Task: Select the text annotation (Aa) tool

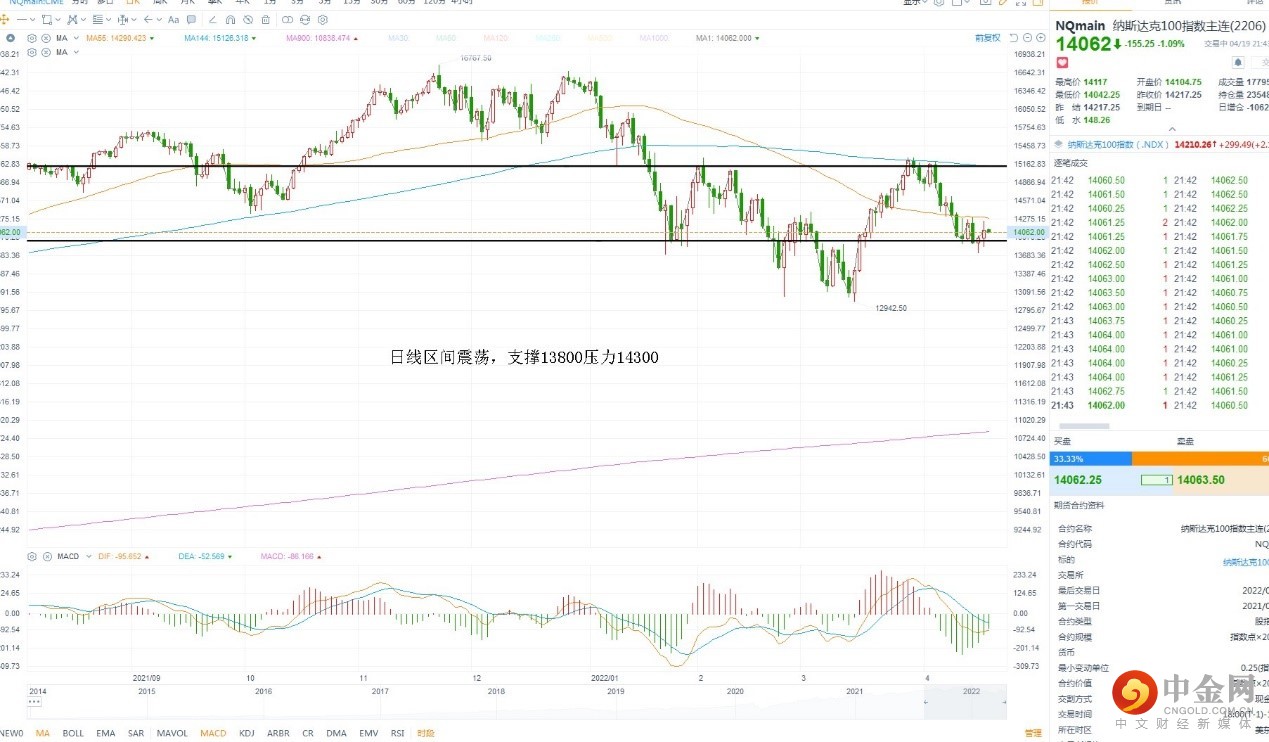Action: [174, 19]
